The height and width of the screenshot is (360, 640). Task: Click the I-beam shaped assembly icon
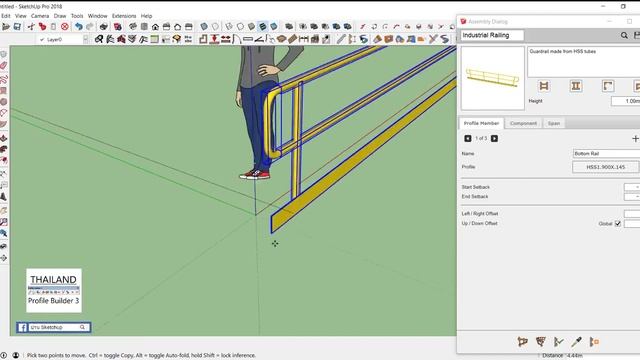click(x=576, y=86)
